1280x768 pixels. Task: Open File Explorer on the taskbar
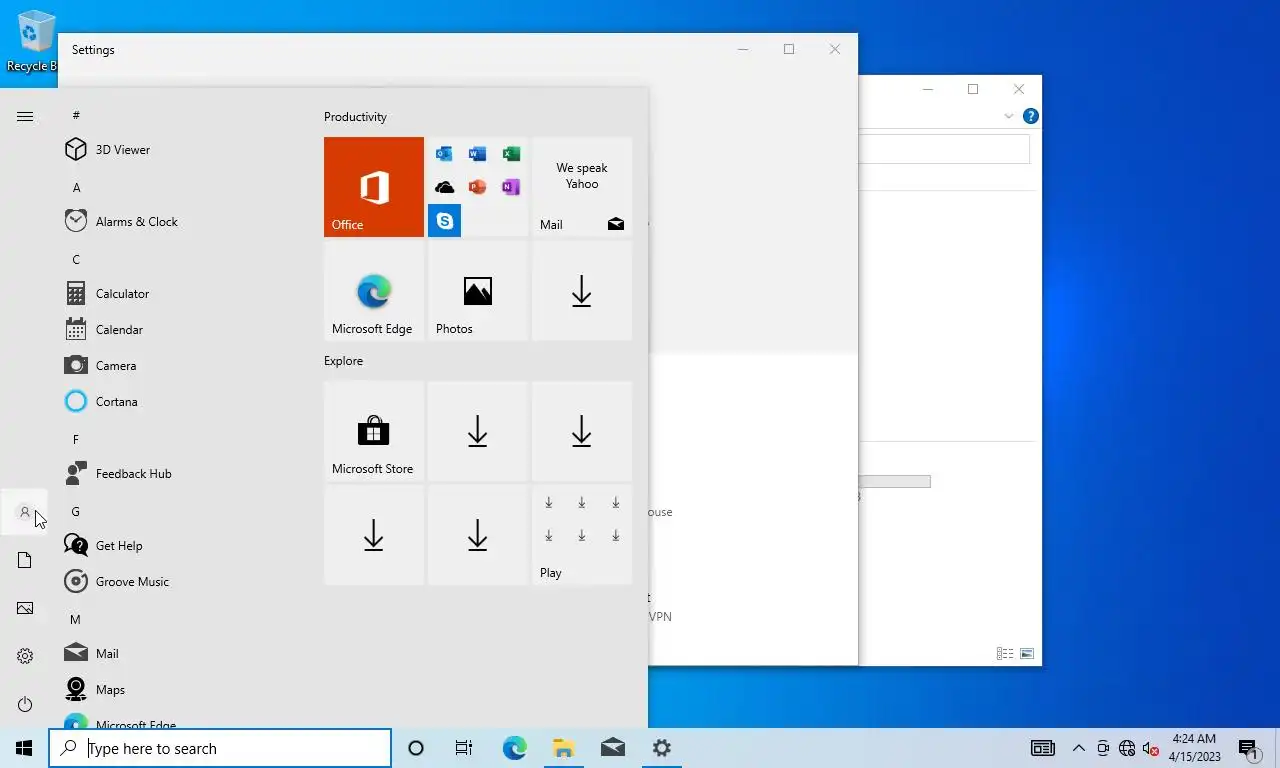pyautogui.click(x=563, y=748)
